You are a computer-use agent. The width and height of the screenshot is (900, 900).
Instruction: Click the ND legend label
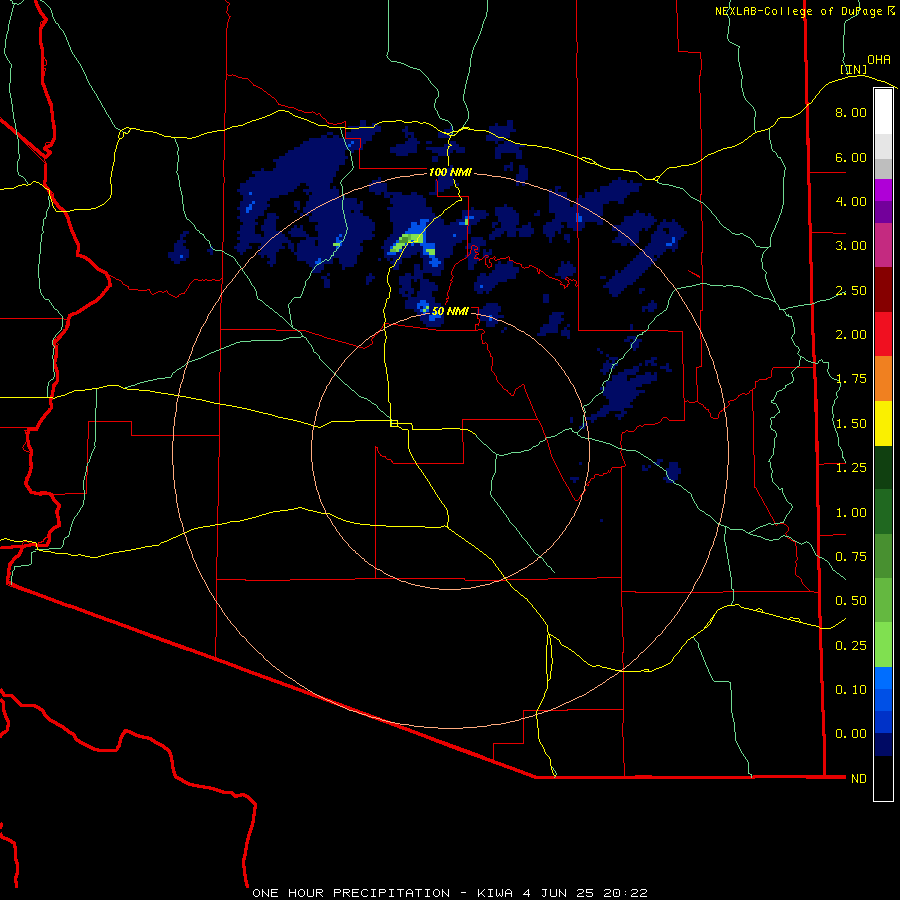pyautogui.click(x=859, y=779)
